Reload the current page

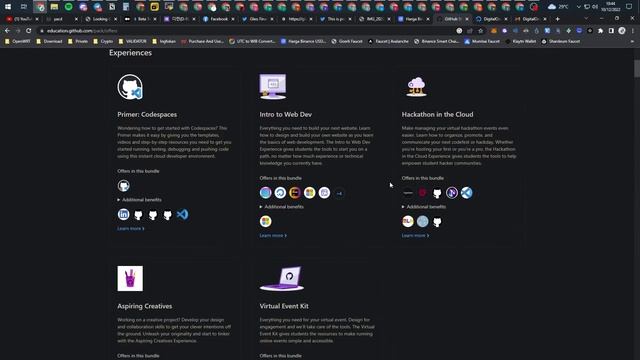click(29, 31)
